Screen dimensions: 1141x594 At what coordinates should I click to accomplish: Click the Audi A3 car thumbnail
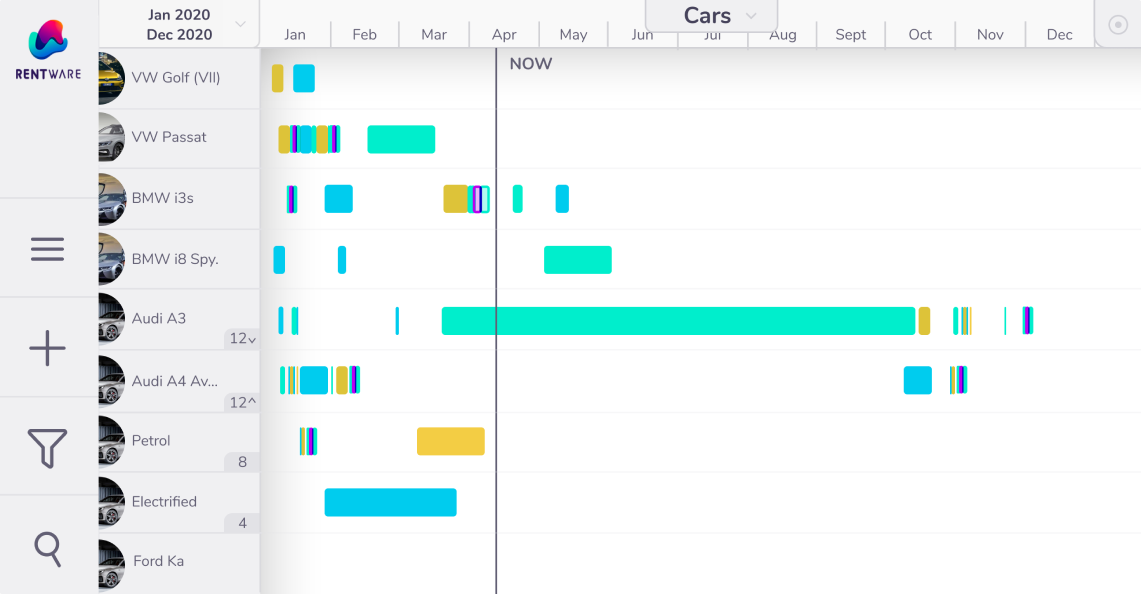[x=111, y=318]
